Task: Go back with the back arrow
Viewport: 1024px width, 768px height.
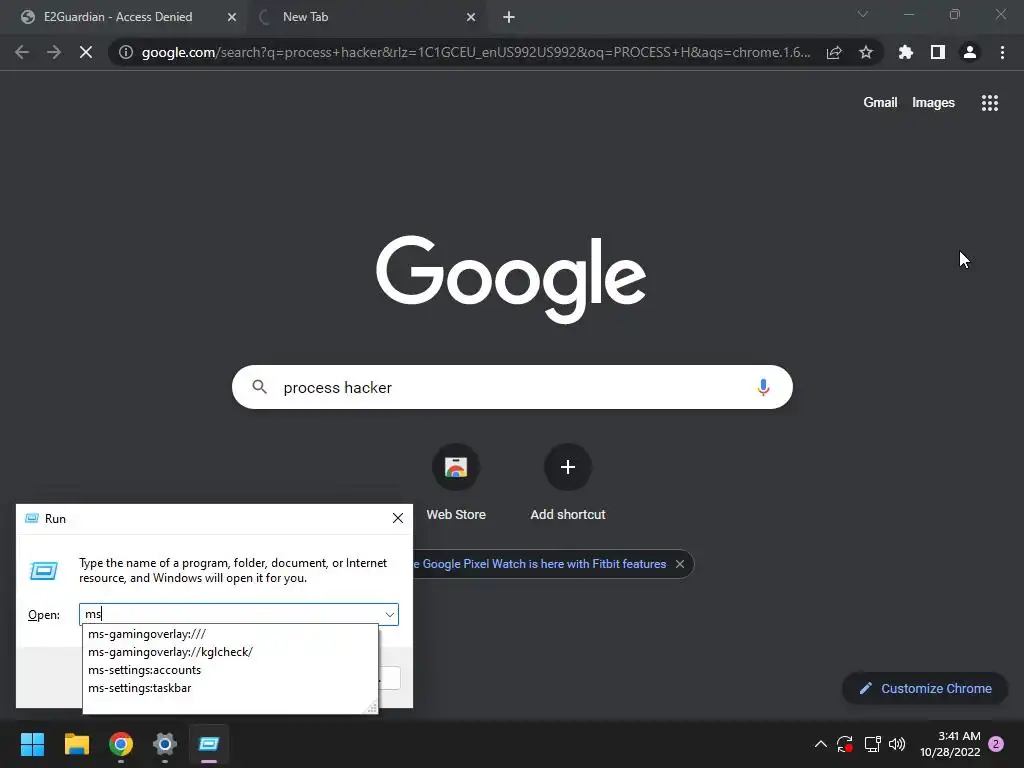Action: 22,52
